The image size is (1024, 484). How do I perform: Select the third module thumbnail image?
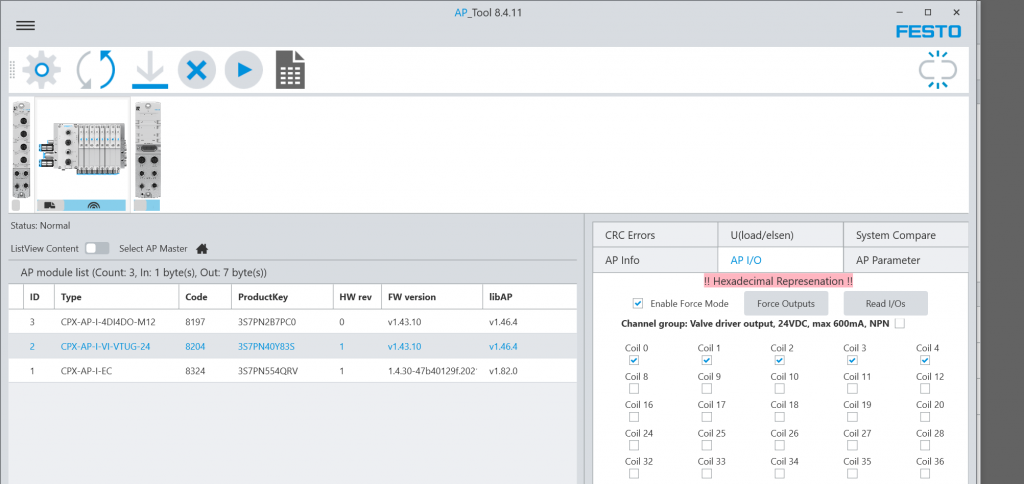tap(147, 150)
